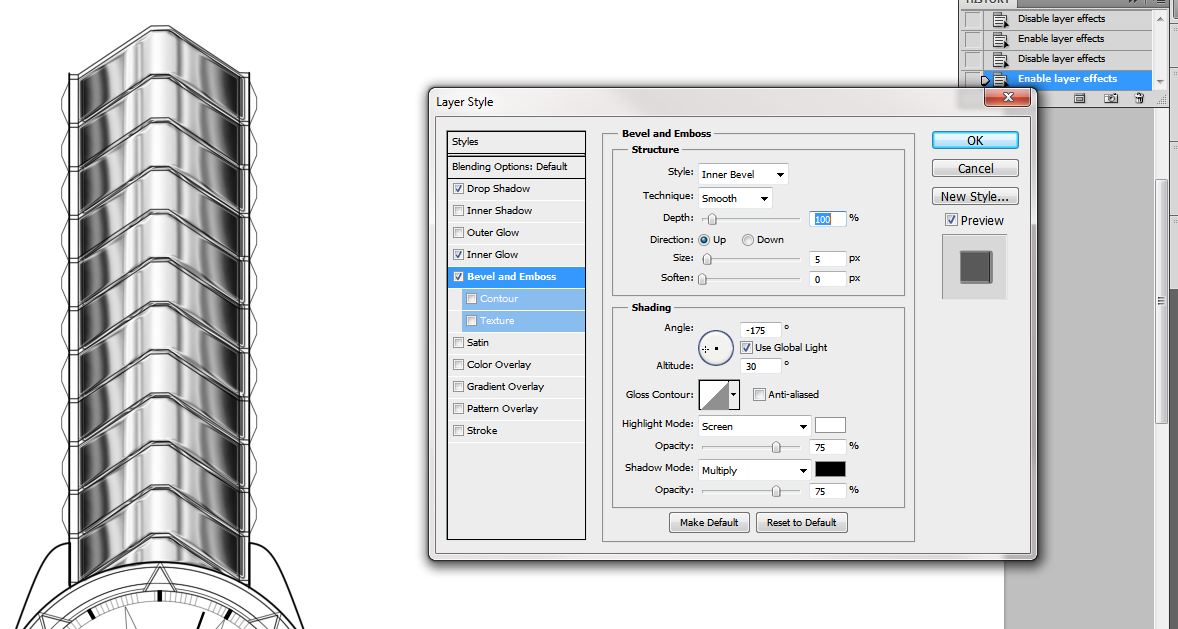This screenshot has width=1178, height=629.
Task: Expand the Technique dropdown set to Smooth
Action: coord(735,199)
